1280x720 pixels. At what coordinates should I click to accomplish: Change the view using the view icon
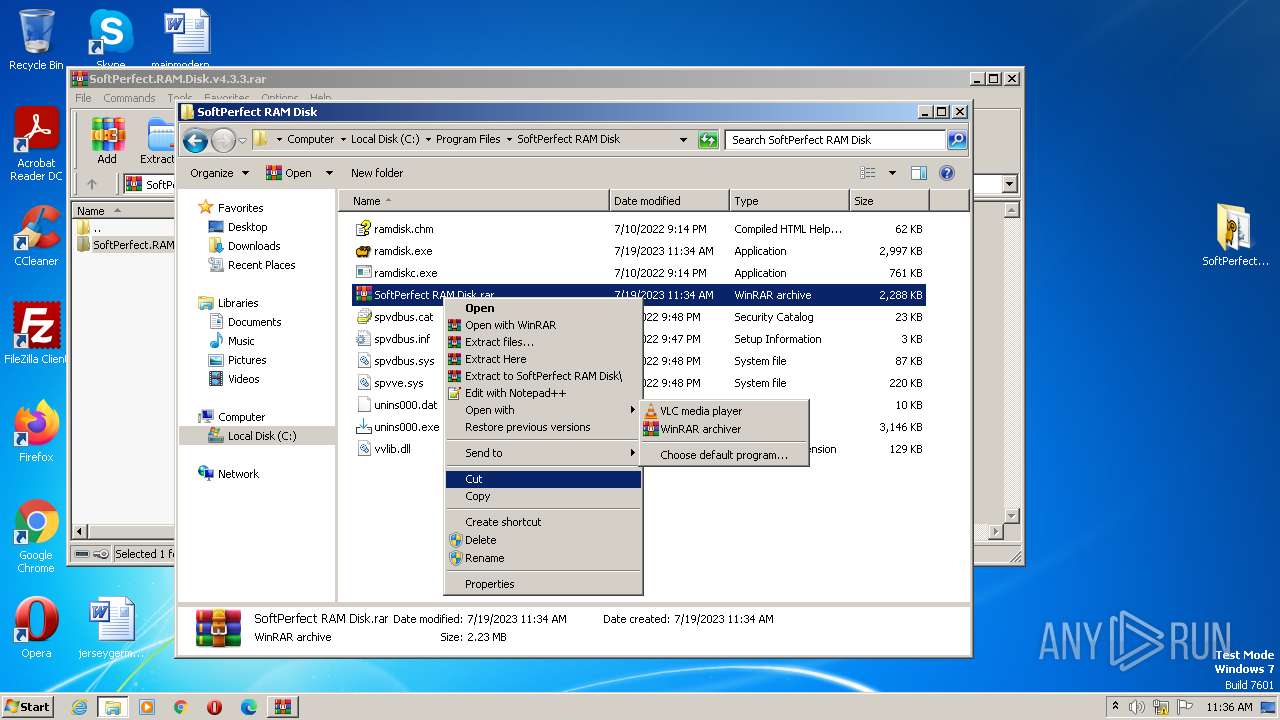point(868,173)
